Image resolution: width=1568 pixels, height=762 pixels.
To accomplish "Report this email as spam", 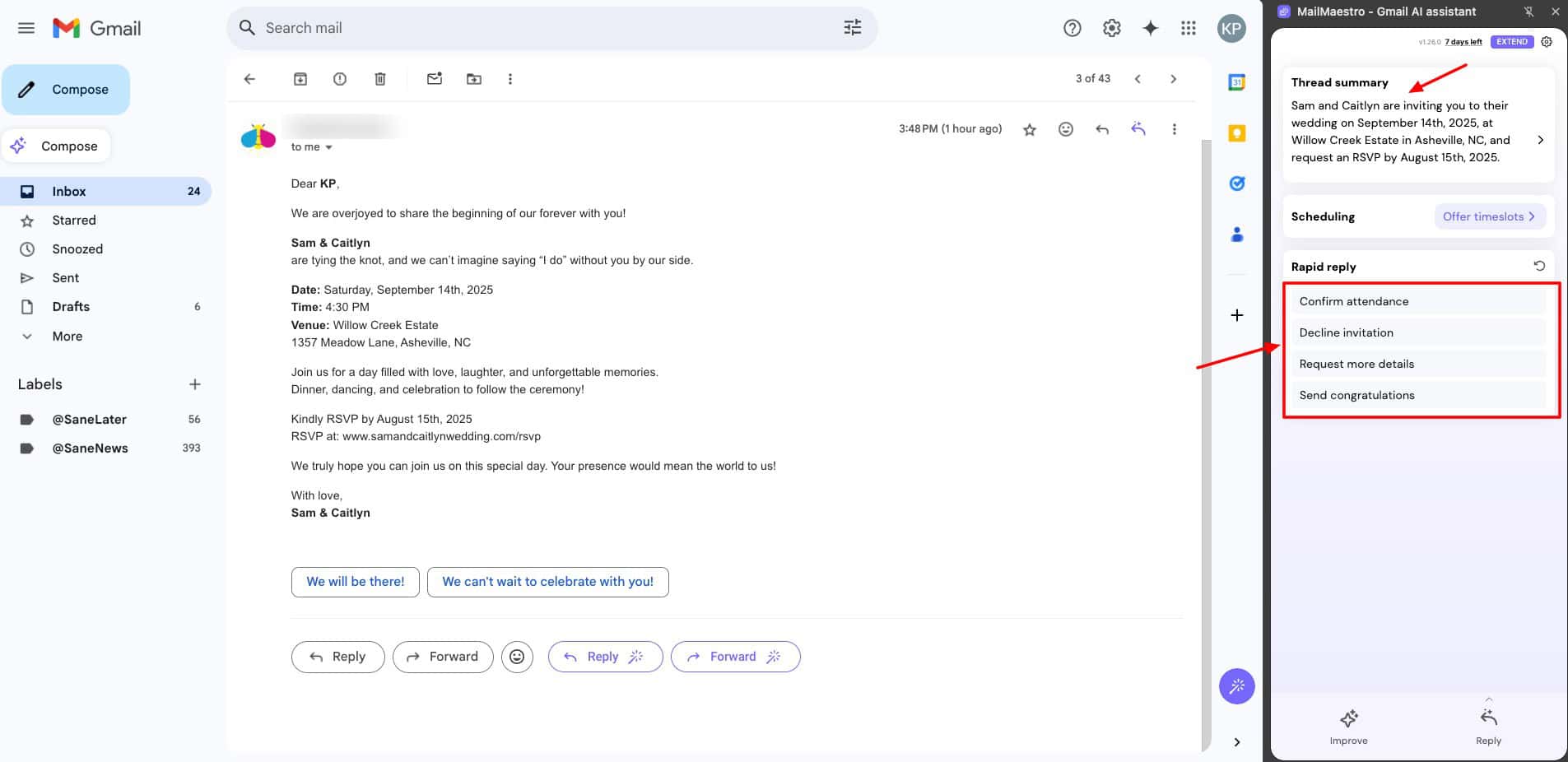I will point(340,79).
